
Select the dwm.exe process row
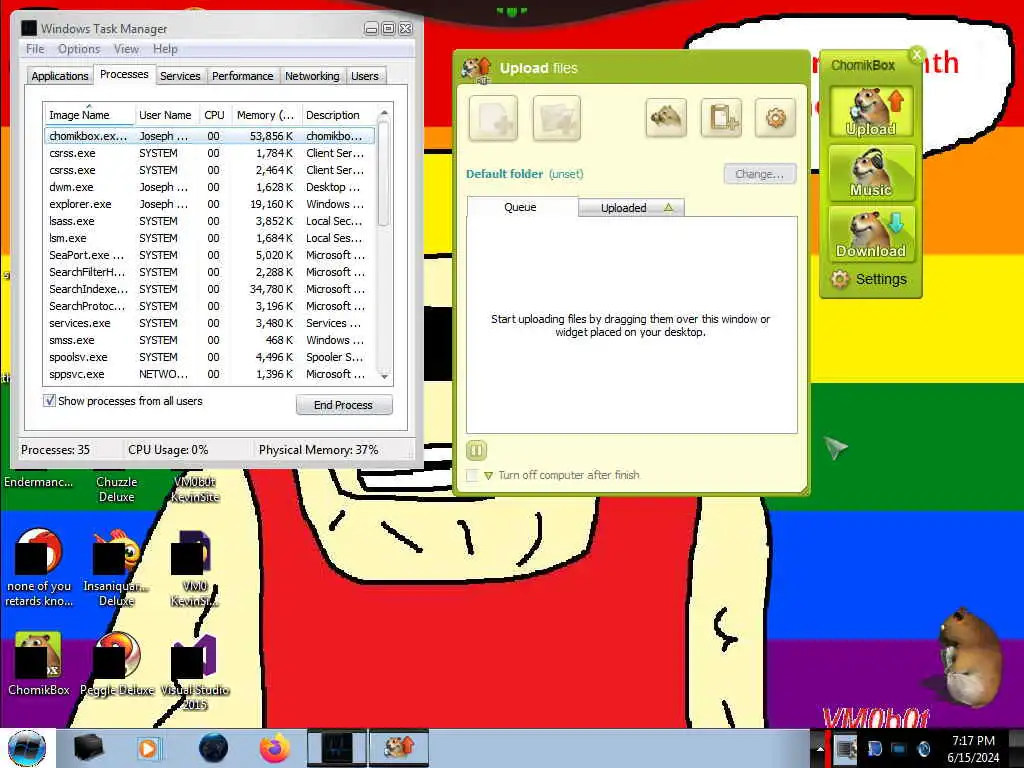coord(210,187)
